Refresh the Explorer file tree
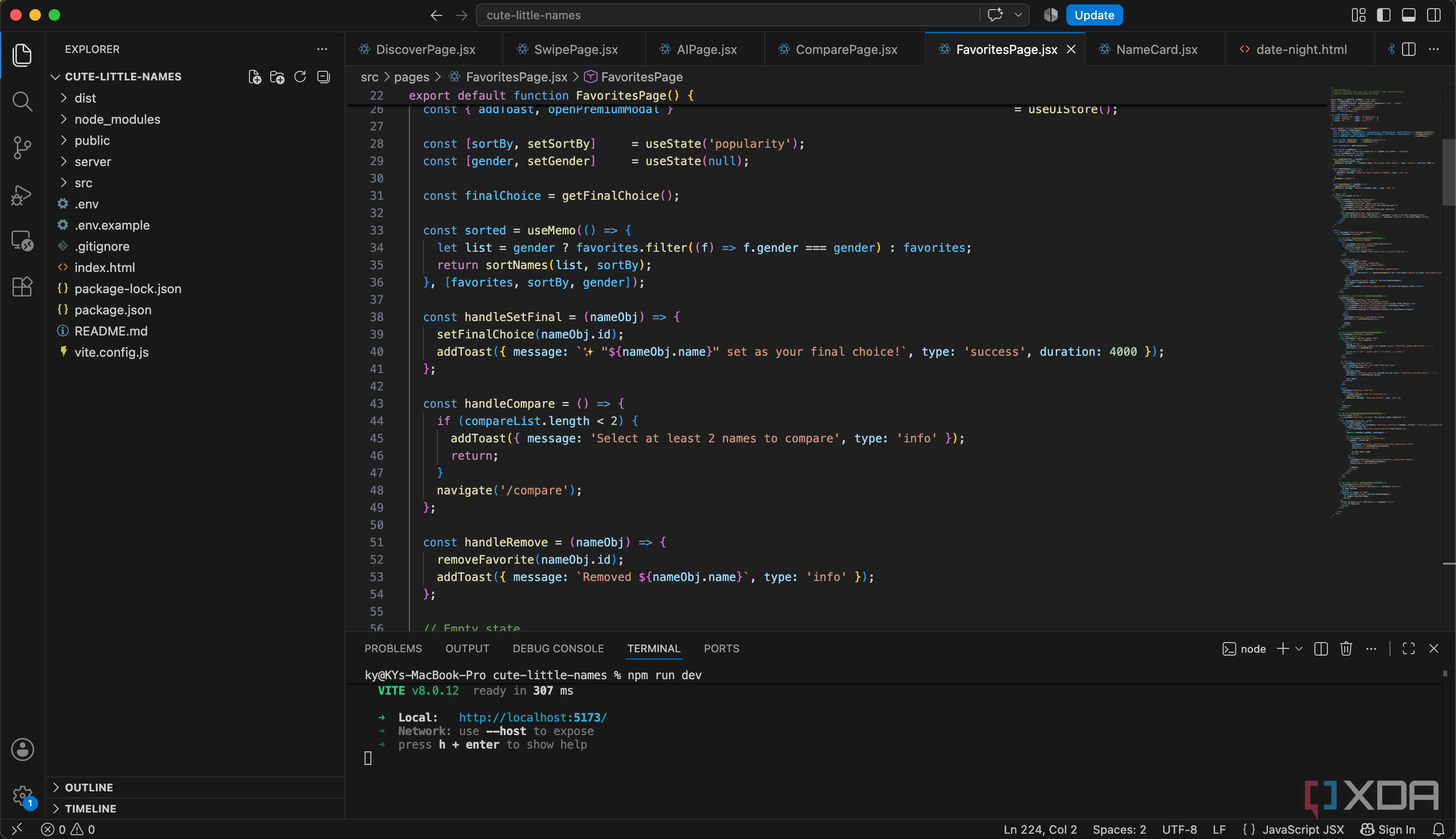 (300, 77)
